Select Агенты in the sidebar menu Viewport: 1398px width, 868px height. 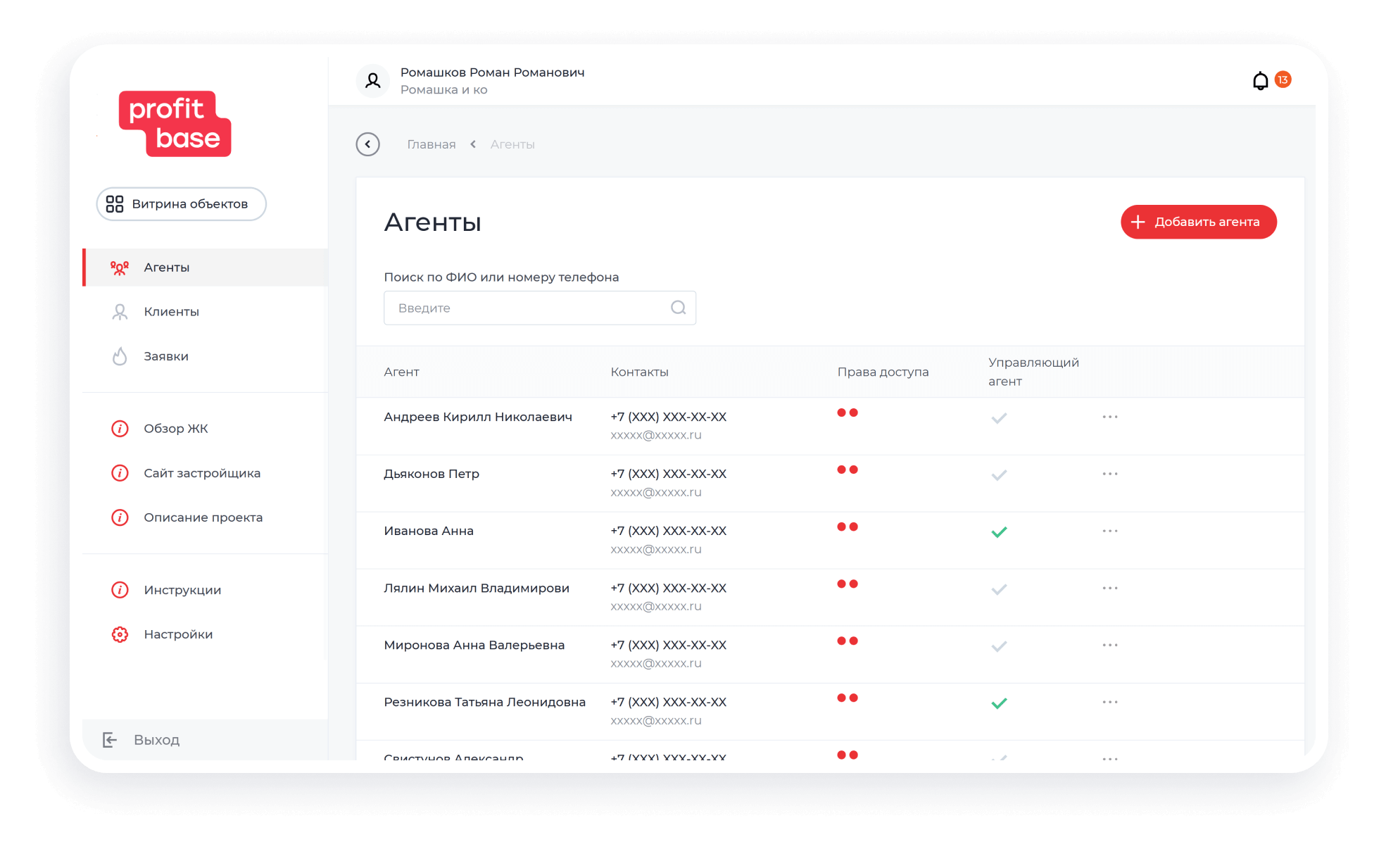tap(167, 268)
